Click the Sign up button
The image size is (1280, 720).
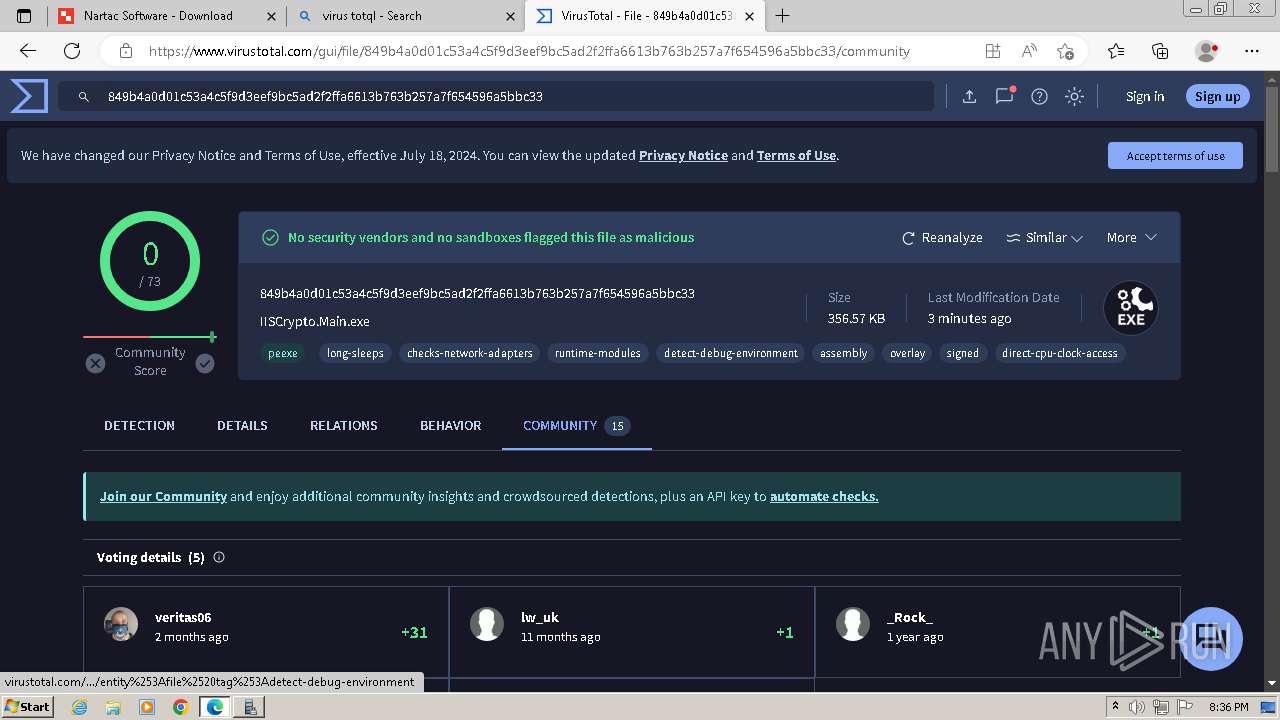click(x=1217, y=96)
